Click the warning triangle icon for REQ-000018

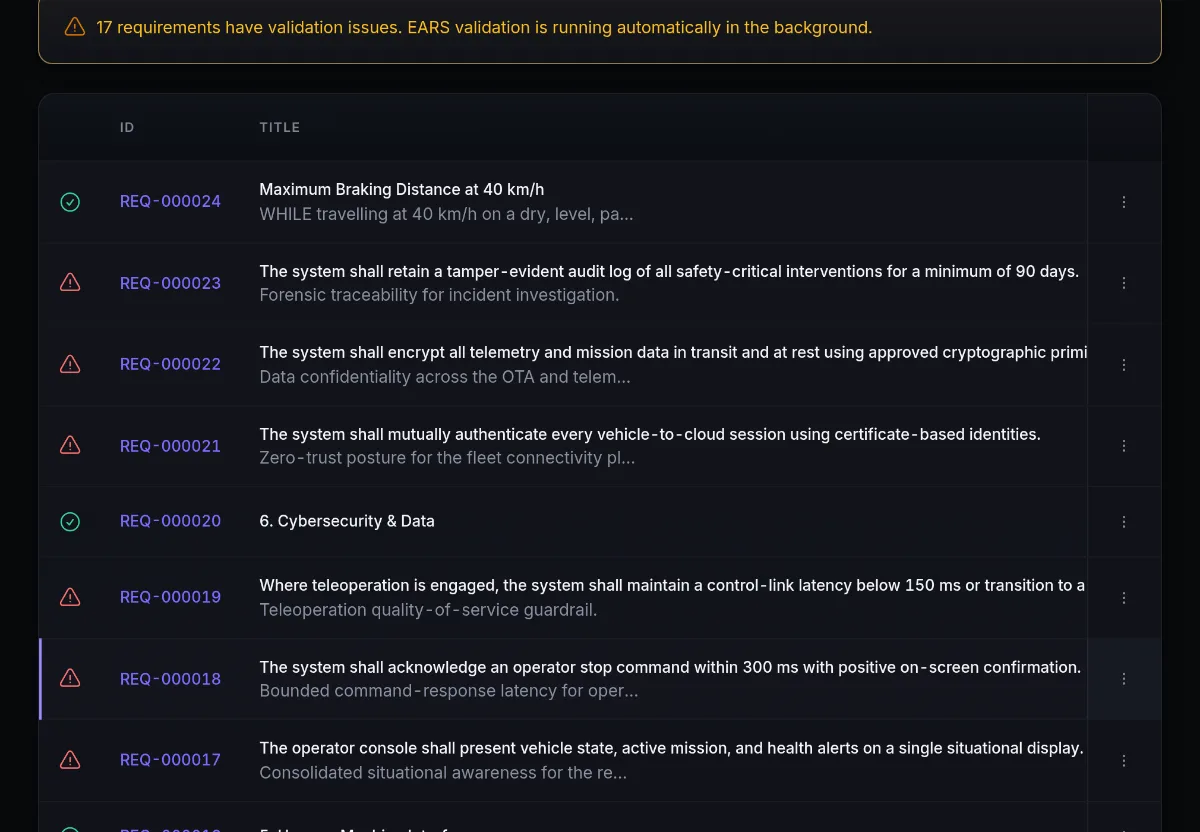(x=70, y=679)
